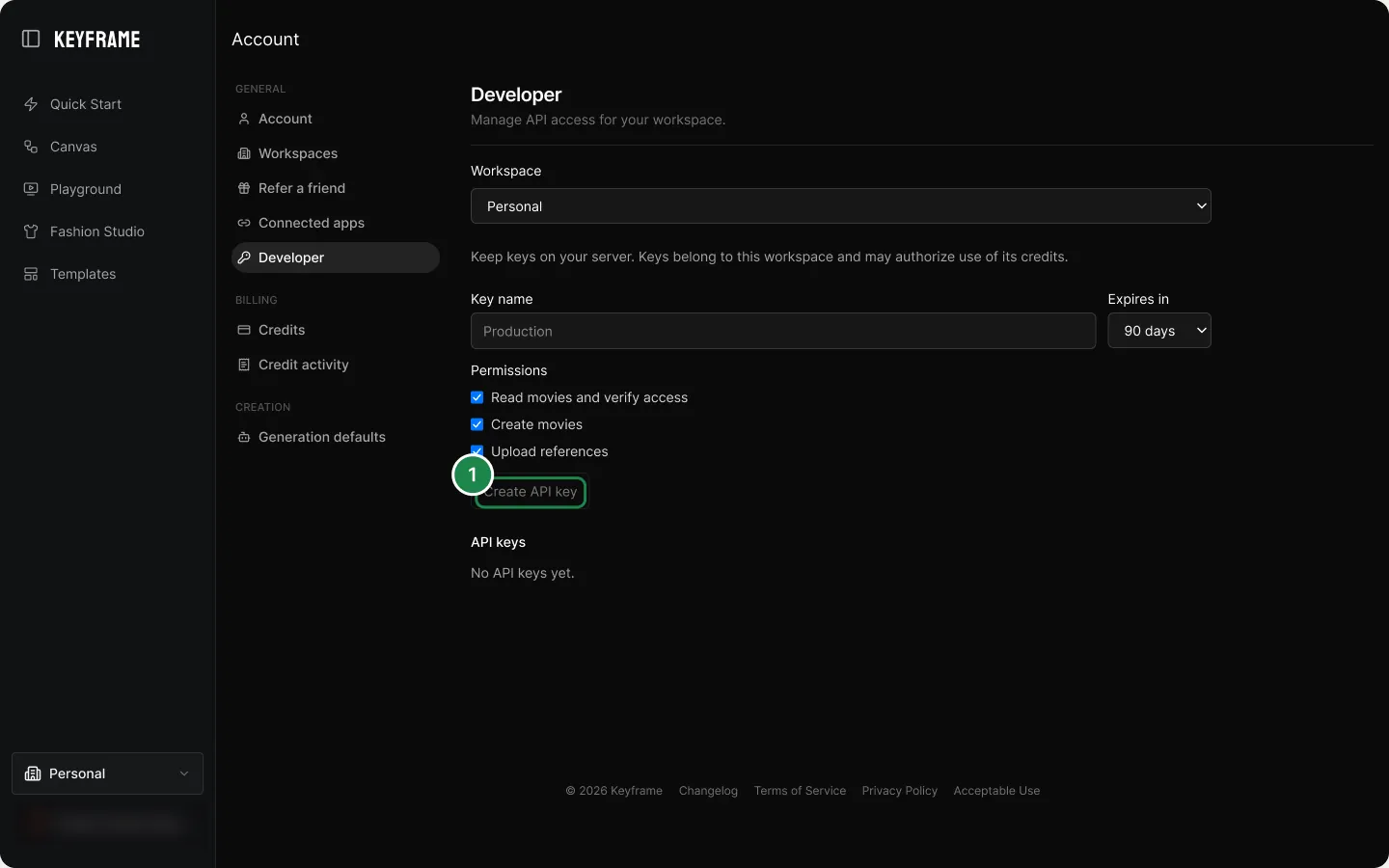Open the Account settings page
This screenshot has width=1389, height=868.
336,119
